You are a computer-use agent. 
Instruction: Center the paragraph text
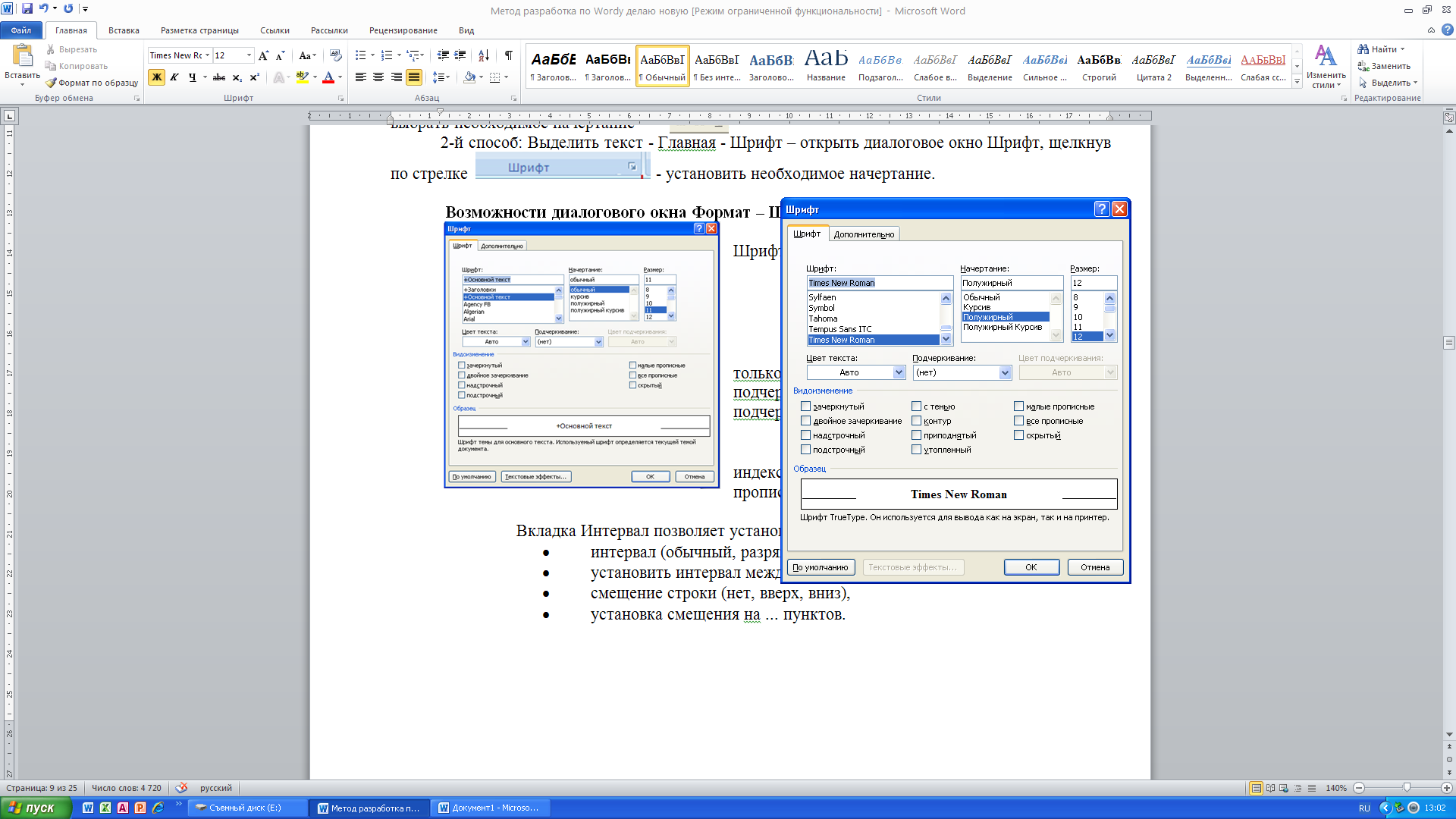pos(378,77)
